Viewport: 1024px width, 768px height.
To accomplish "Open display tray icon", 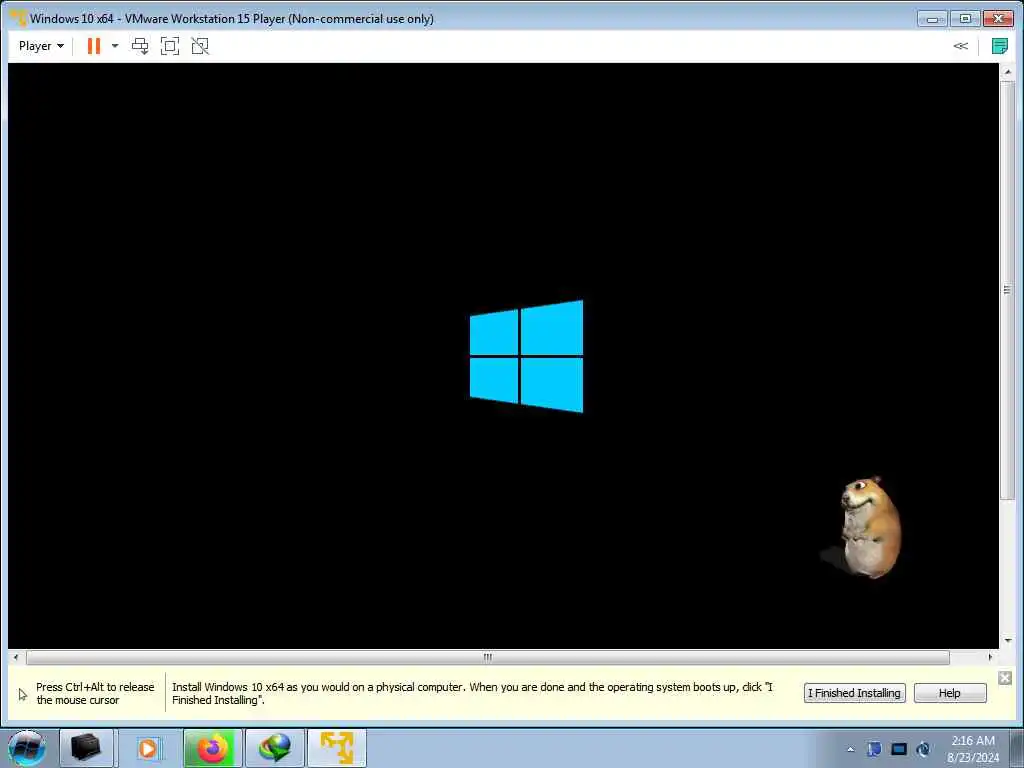I will coord(899,749).
